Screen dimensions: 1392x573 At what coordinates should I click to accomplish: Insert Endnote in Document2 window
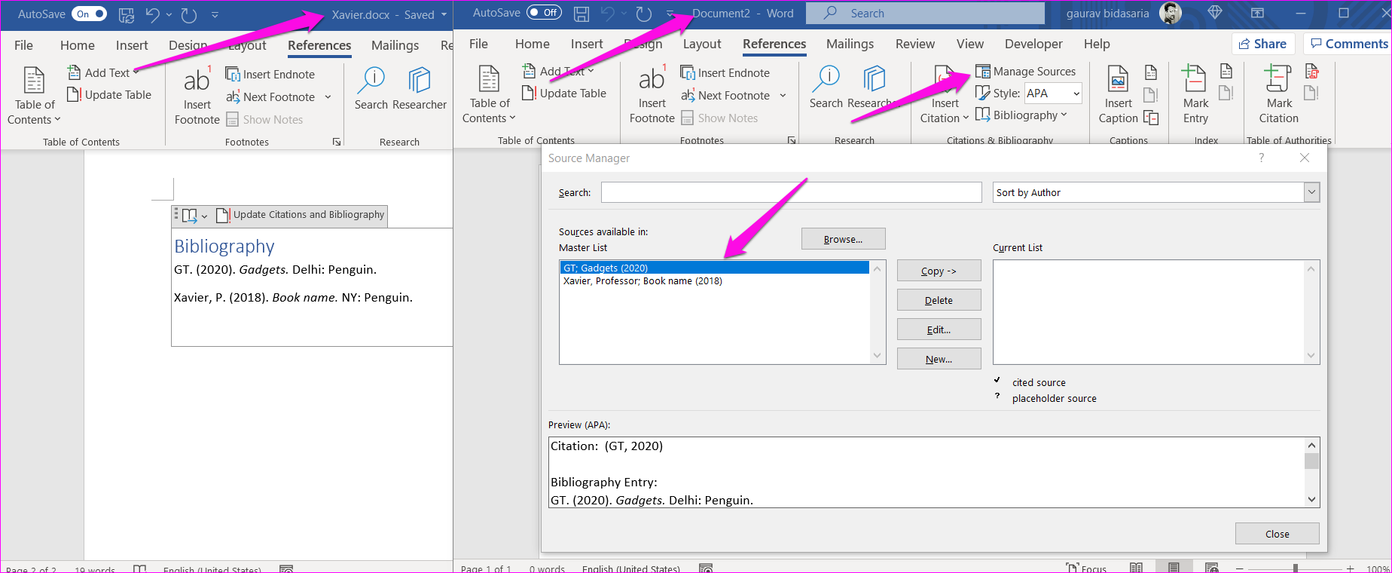725,72
